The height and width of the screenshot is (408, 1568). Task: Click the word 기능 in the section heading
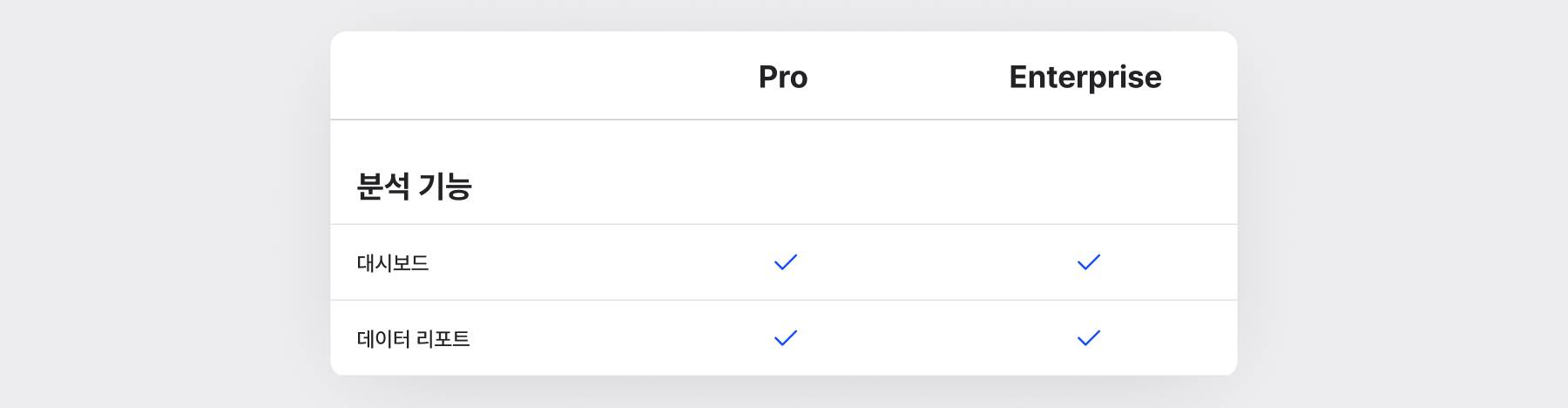click(445, 187)
